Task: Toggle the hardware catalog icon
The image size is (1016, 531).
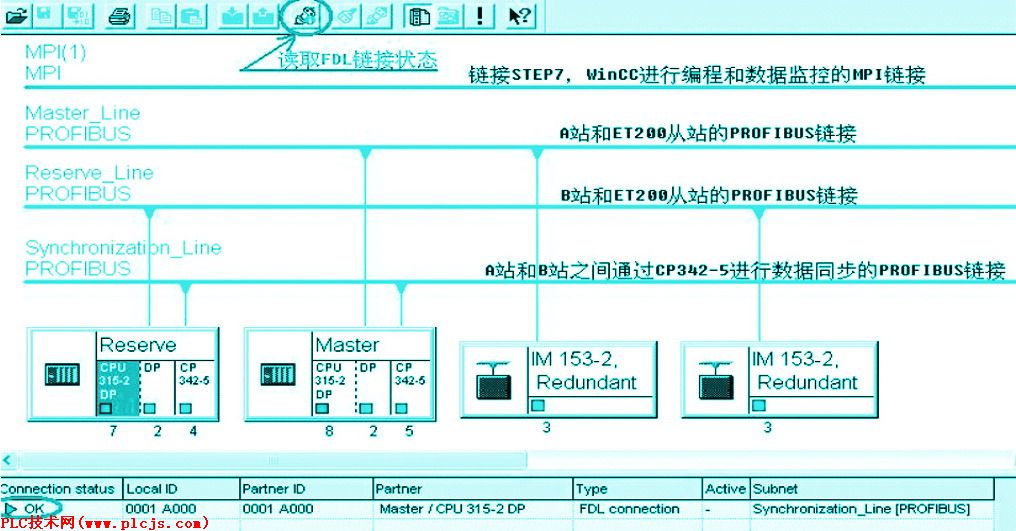Action: tap(419, 16)
